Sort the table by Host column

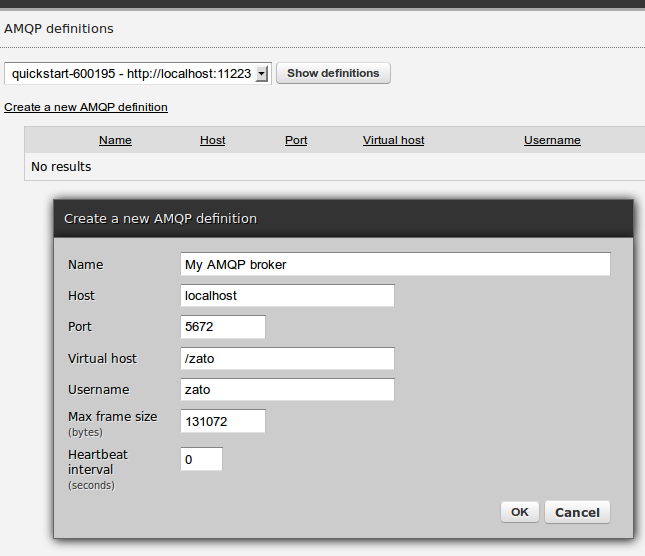[213, 140]
